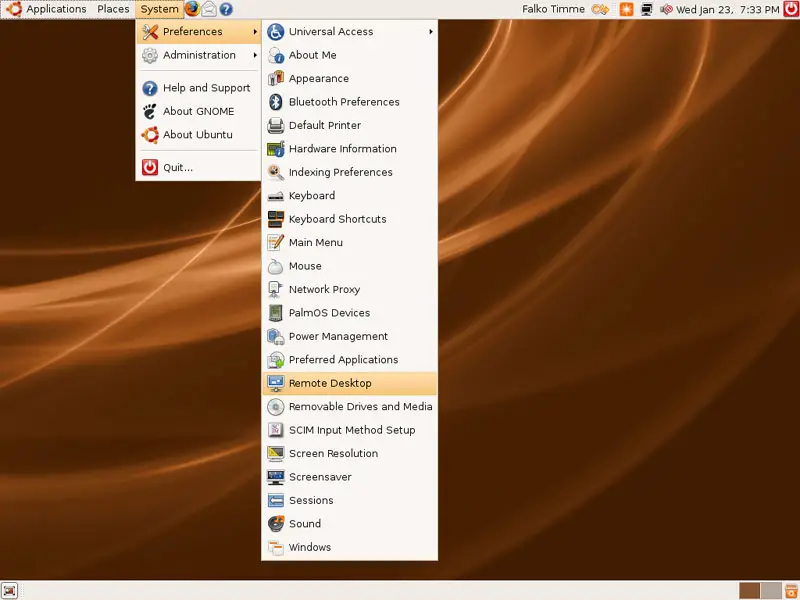
Task: Choose Preferred Applications
Action: click(349, 360)
